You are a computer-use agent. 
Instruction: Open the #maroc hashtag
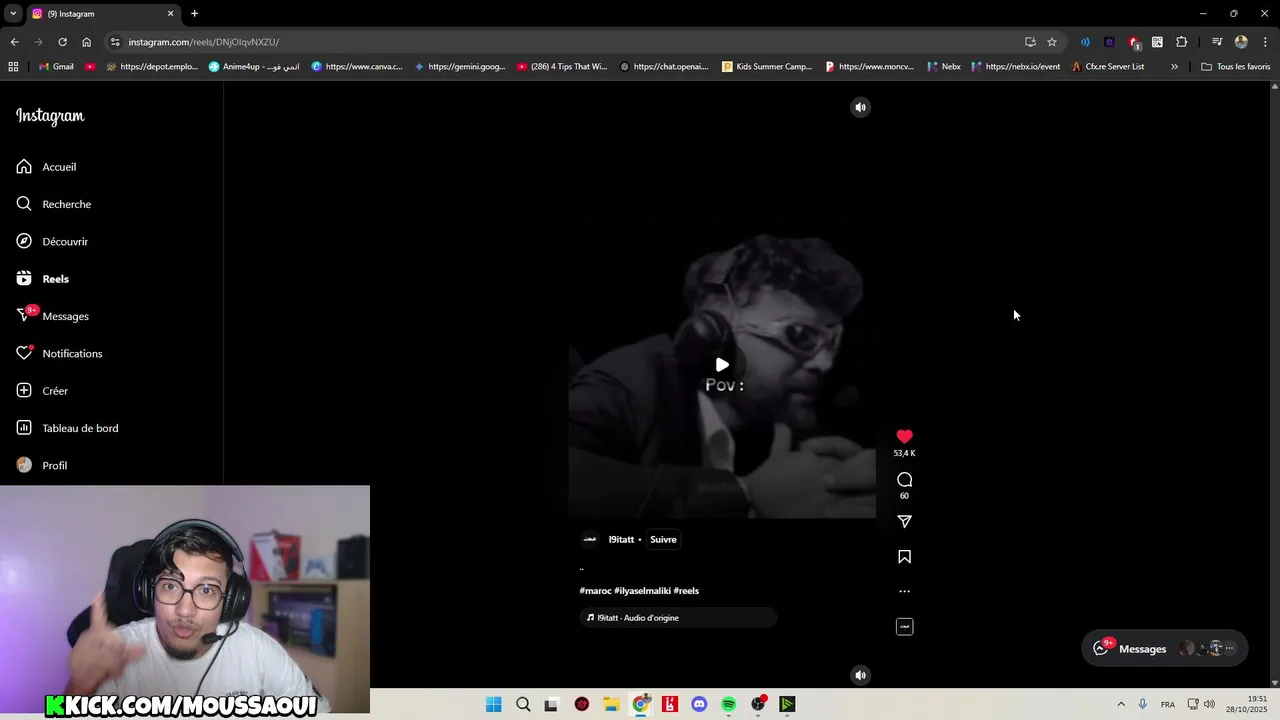[x=595, y=591]
